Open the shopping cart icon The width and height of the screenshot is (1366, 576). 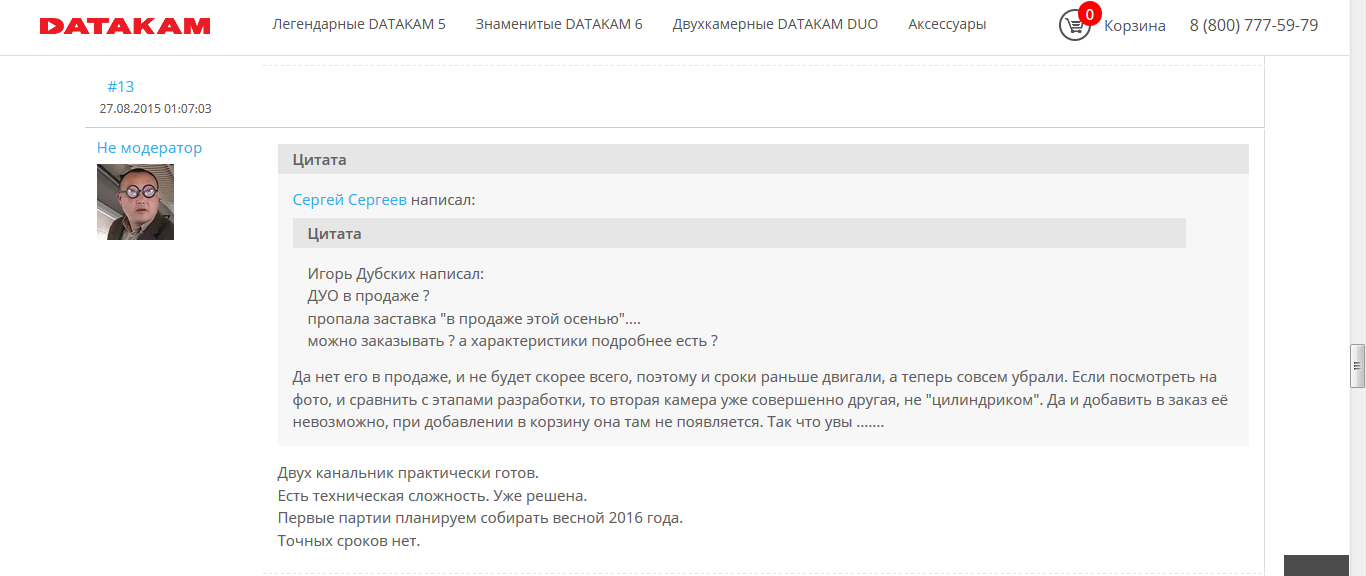(1073, 26)
